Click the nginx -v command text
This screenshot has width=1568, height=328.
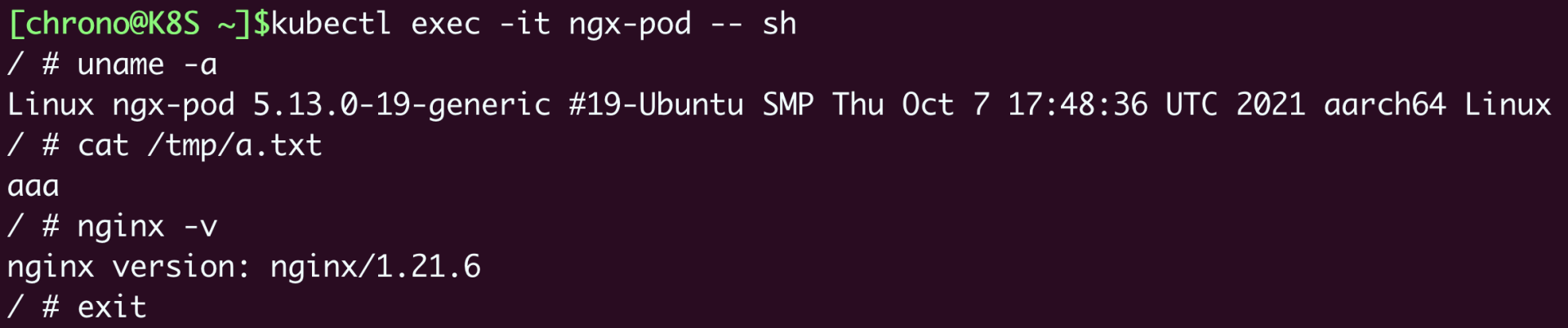click(x=147, y=226)
